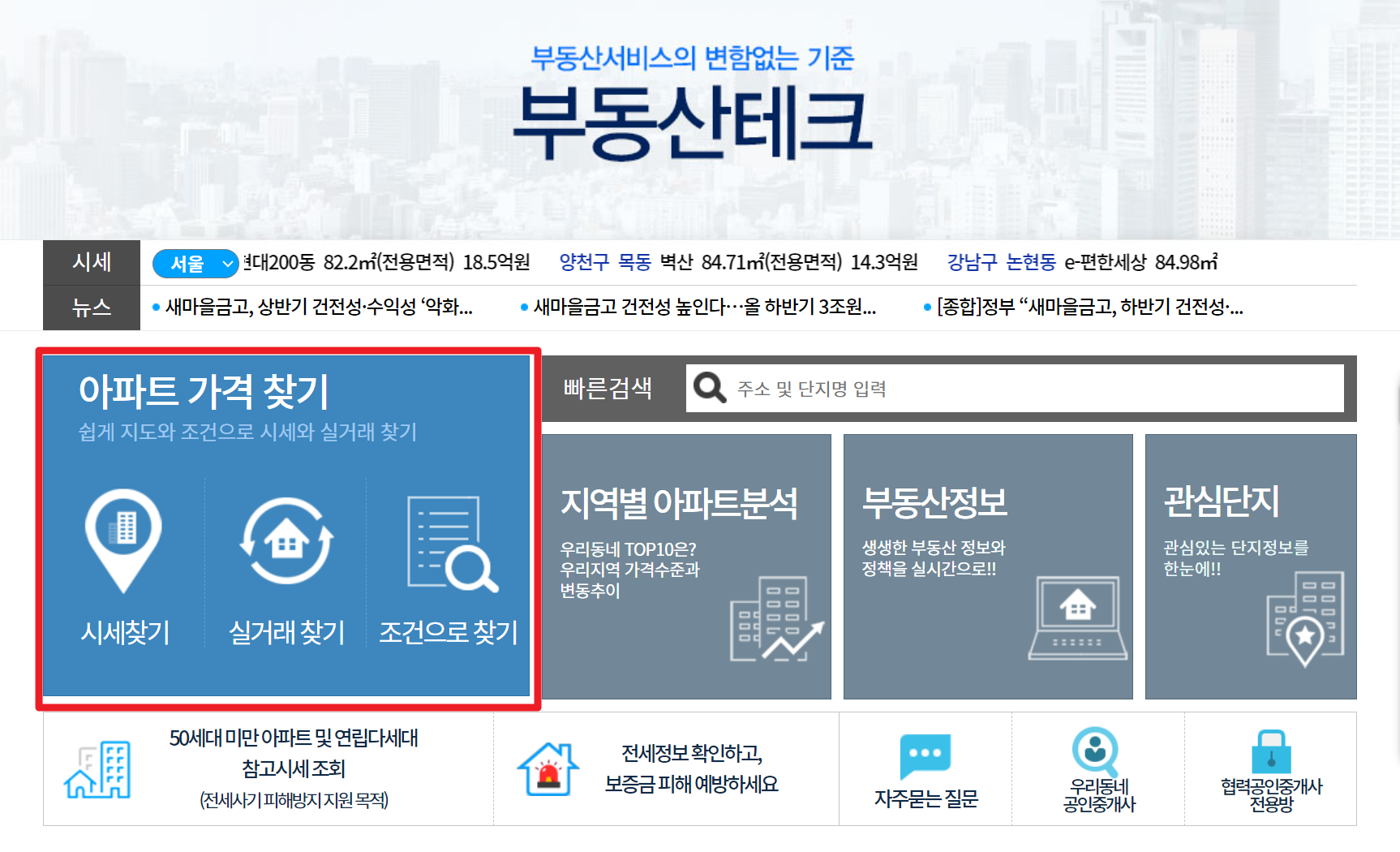Open 실거래 찾기 label link
The height and width of the screenshot is (852, 1400).
coord(286,632)
